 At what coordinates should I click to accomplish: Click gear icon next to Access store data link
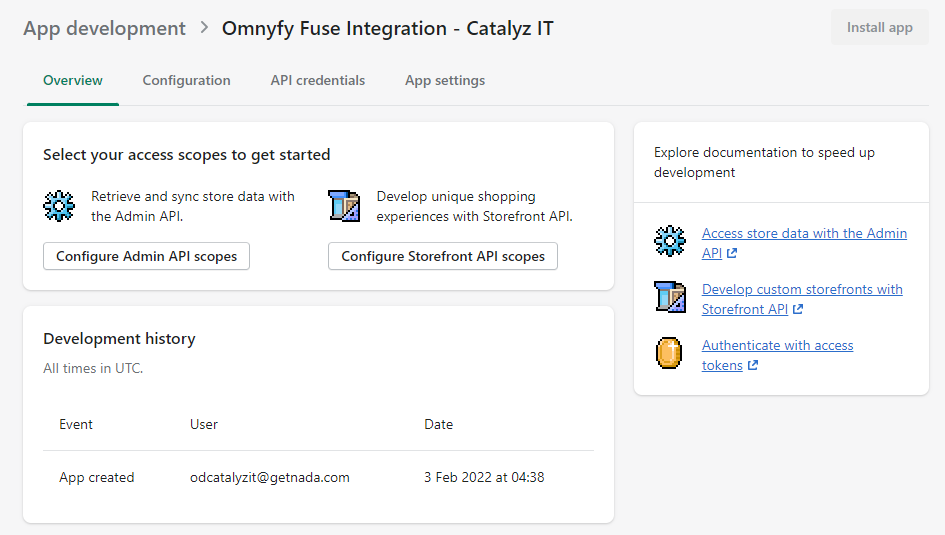pos(670,242)
